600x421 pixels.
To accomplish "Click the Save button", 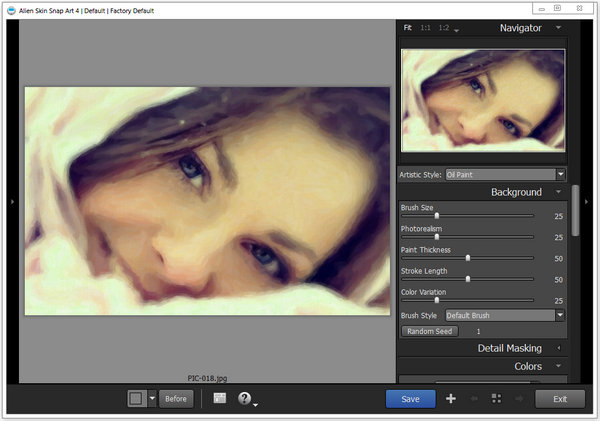I will (410, 398).
